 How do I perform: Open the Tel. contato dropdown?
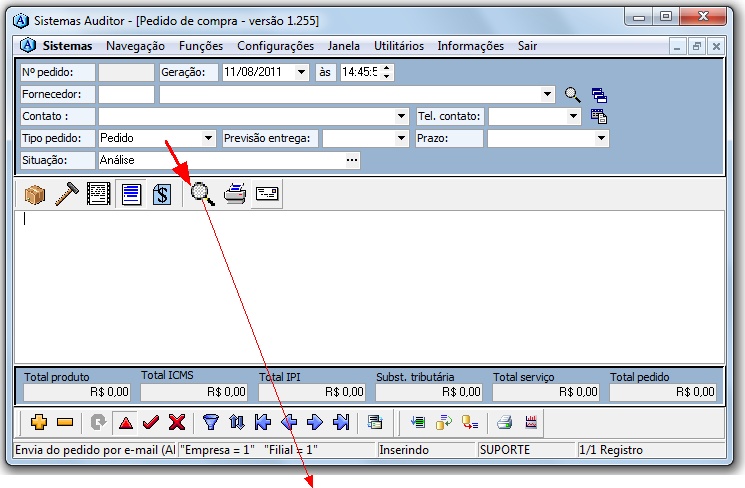[x=573, y=116]
